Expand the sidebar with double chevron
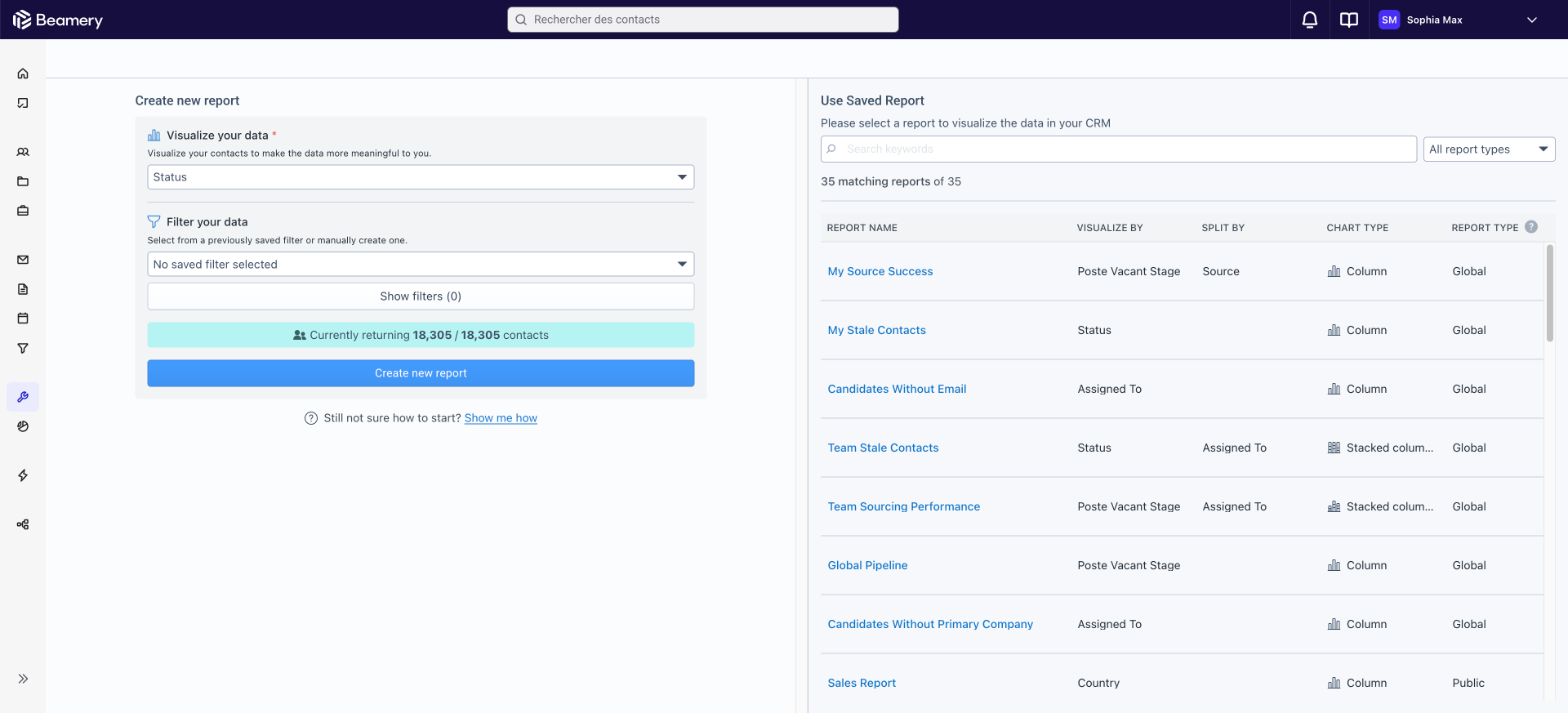 (23, 678)
